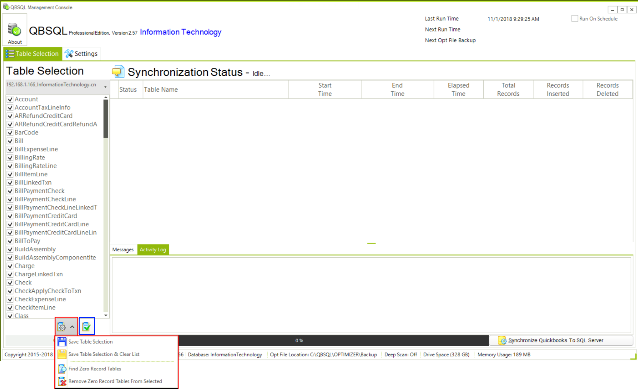Expand the InformationTechnology database dropdown
This screenshot has height=389, width=638.
point(105,86)
